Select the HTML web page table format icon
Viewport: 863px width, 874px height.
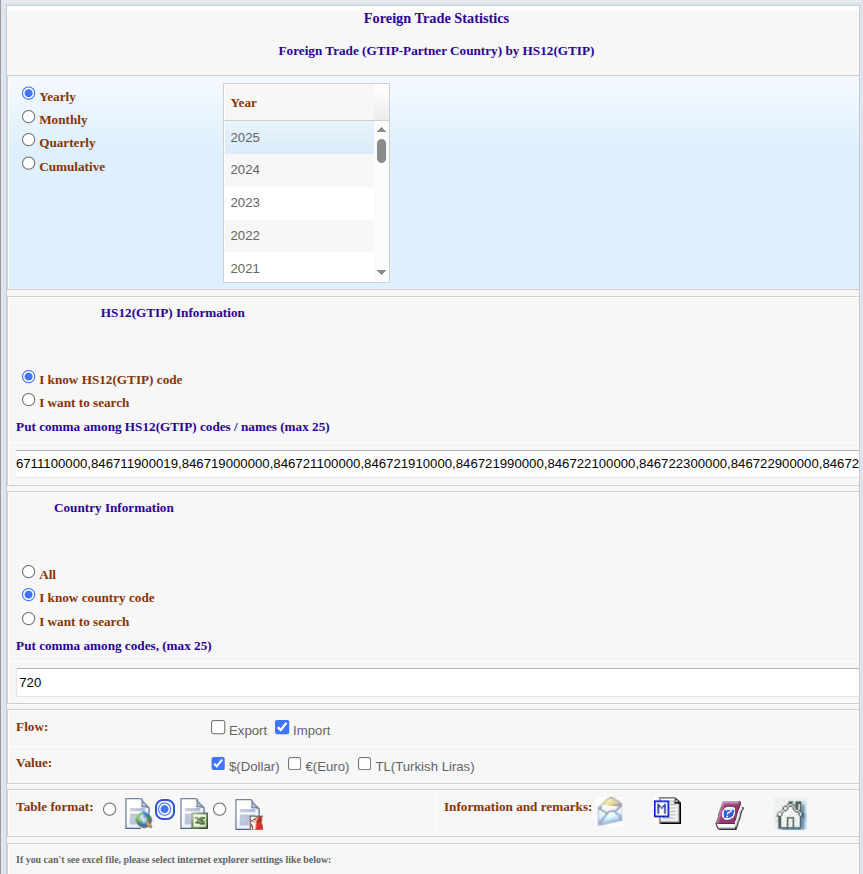(138, 814)
